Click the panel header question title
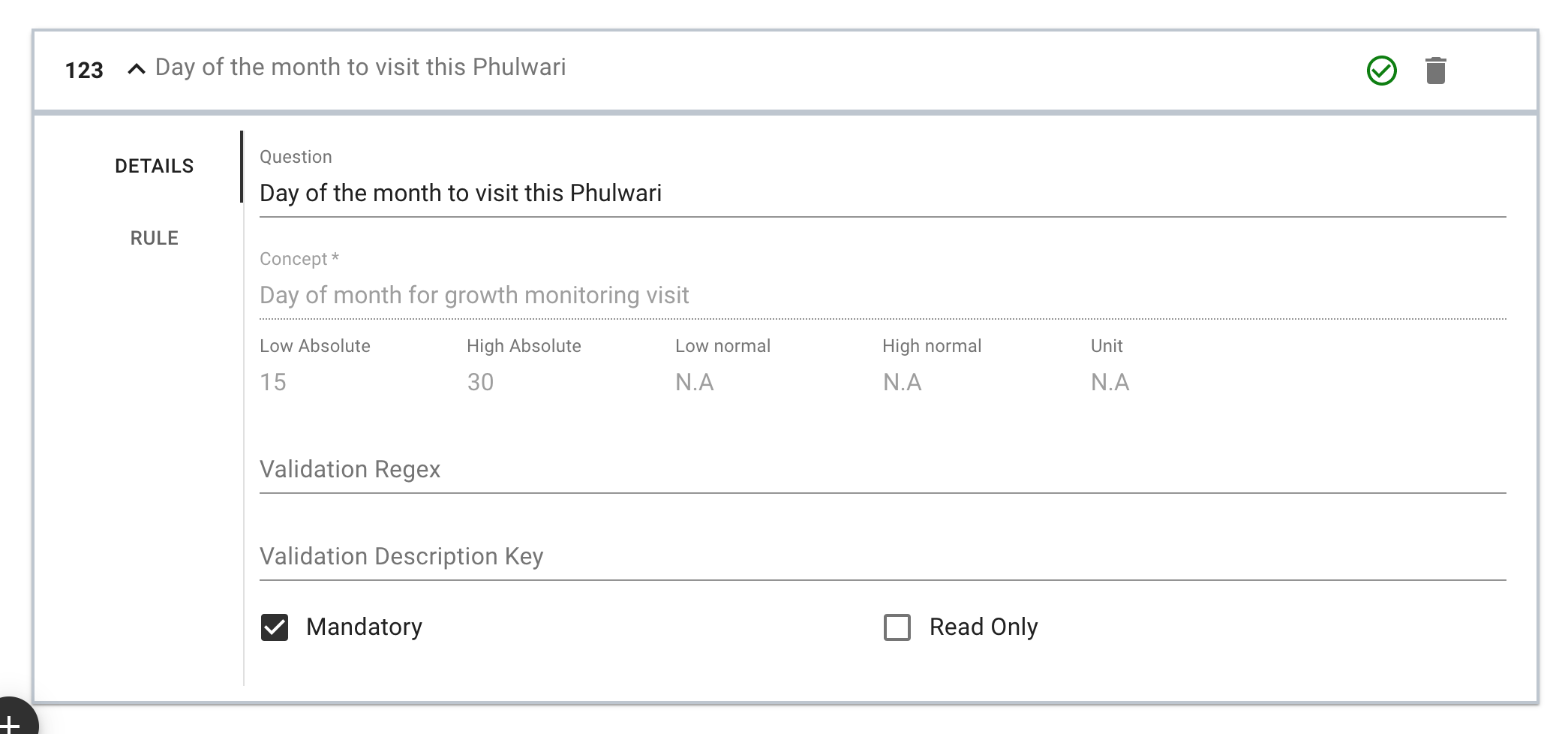The height and width of the screenshot is (734, 1568). pos(360,68)
